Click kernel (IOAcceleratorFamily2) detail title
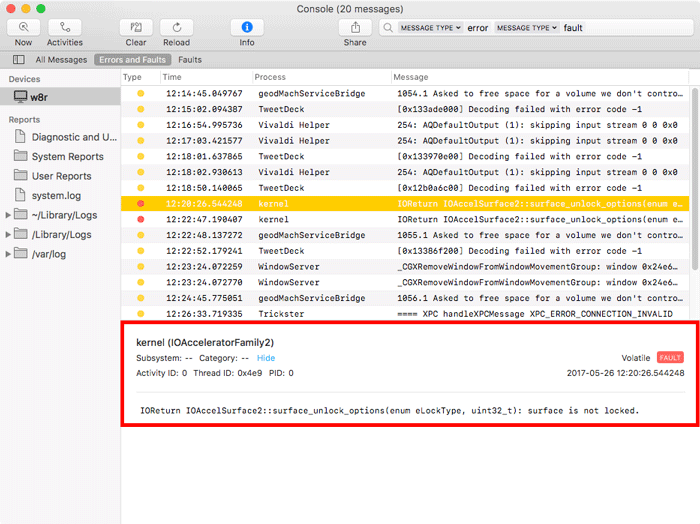 tap(205, 342)
